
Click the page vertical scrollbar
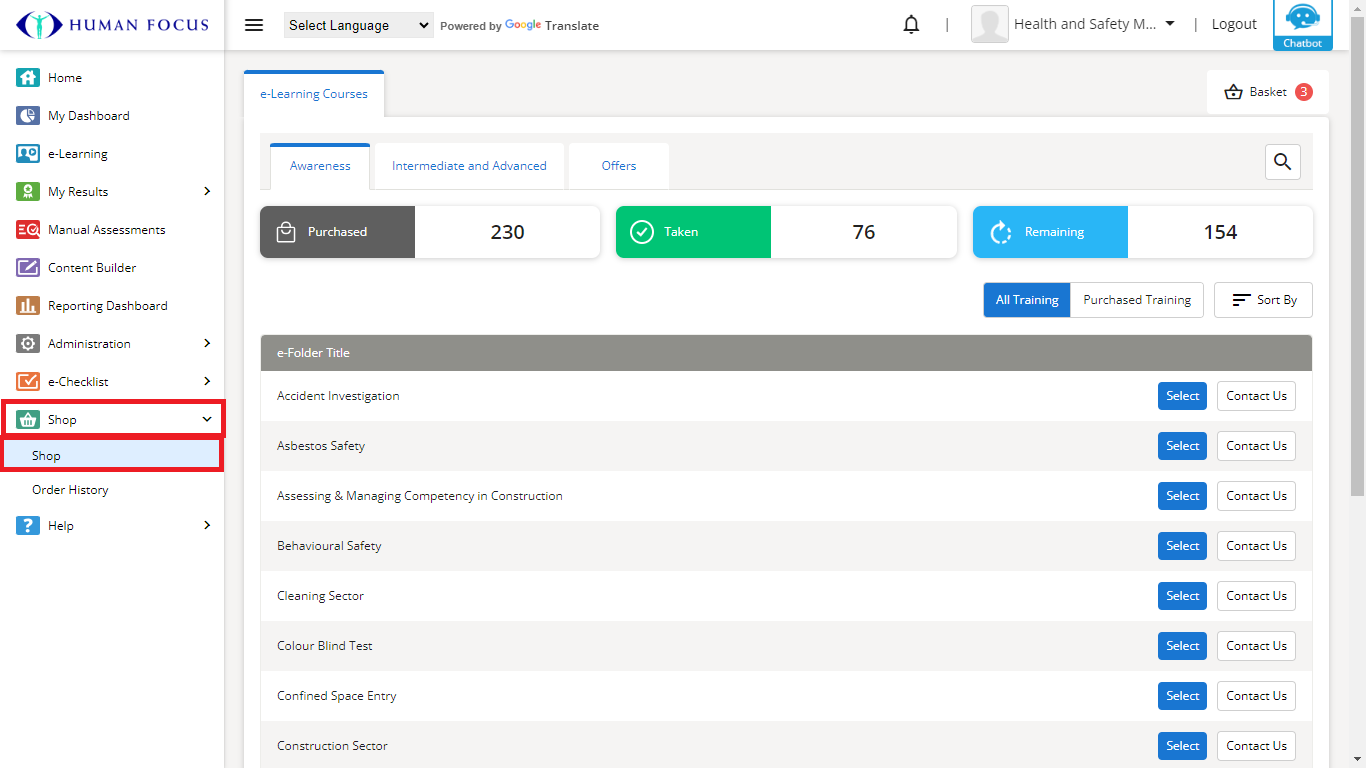pos(1357,250)
